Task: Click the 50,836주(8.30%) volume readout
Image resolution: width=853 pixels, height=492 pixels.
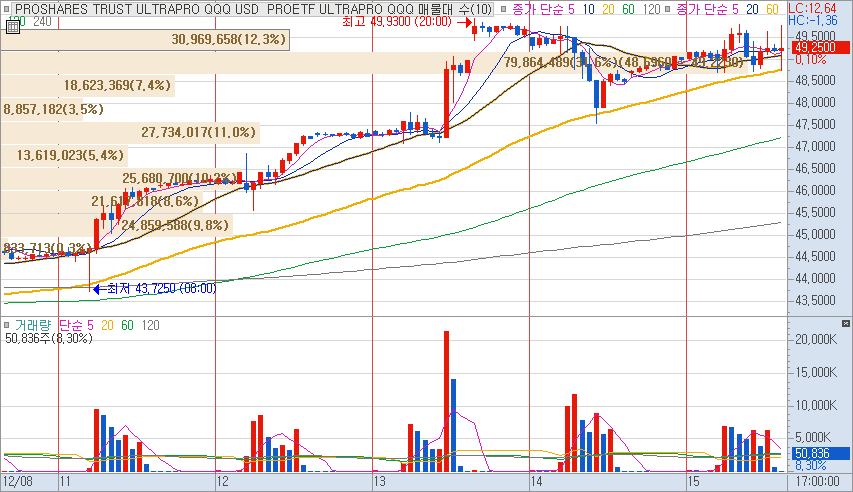Action: point(49,338)
